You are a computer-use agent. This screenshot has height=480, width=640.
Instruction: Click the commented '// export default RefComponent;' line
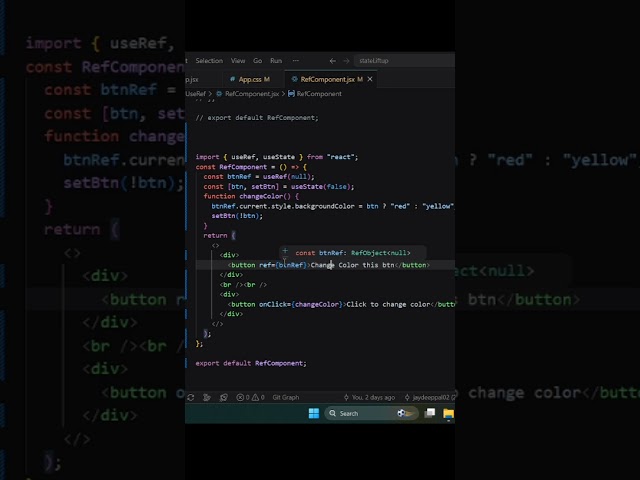coord(257,118)
